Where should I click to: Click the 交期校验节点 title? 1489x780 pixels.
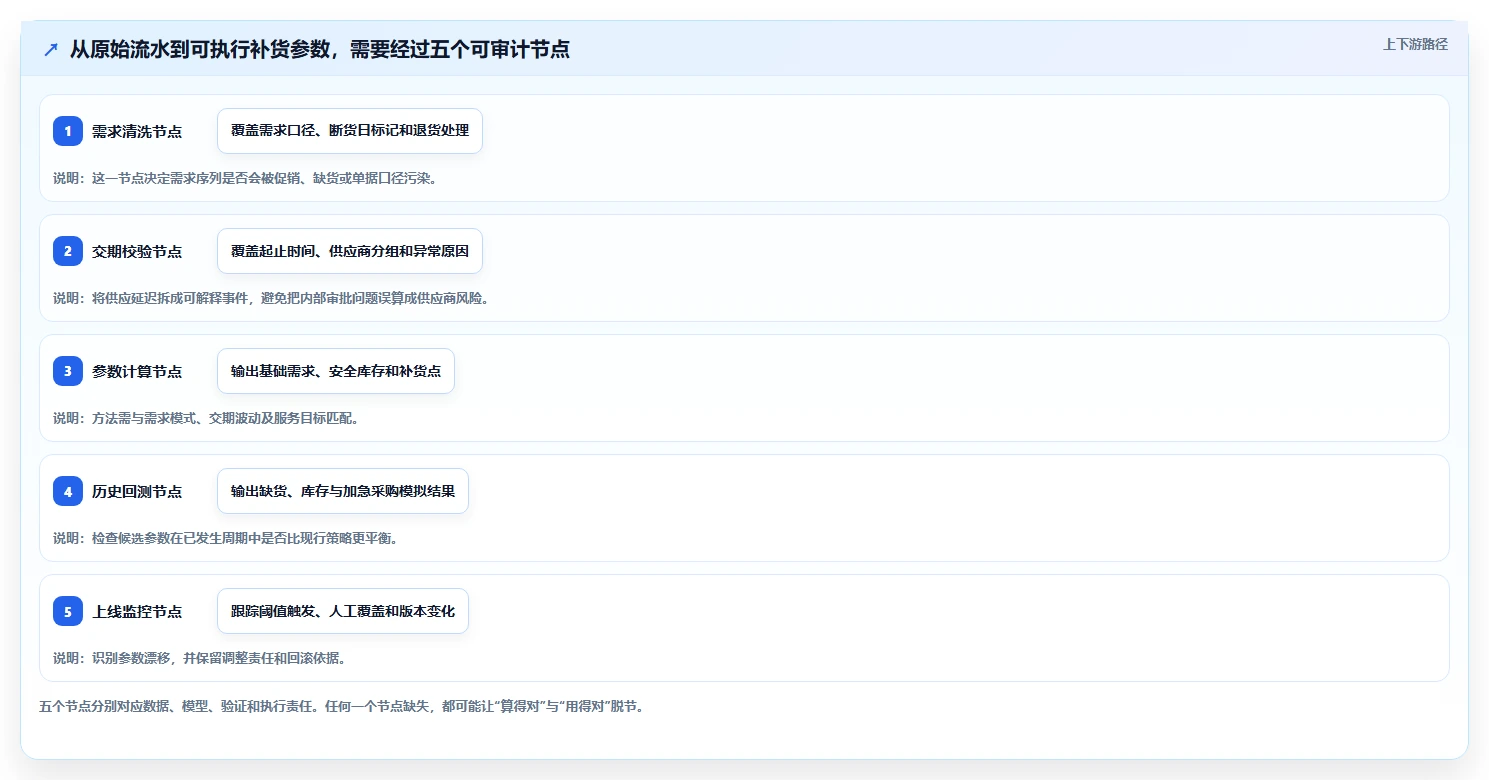pos(137,251)
